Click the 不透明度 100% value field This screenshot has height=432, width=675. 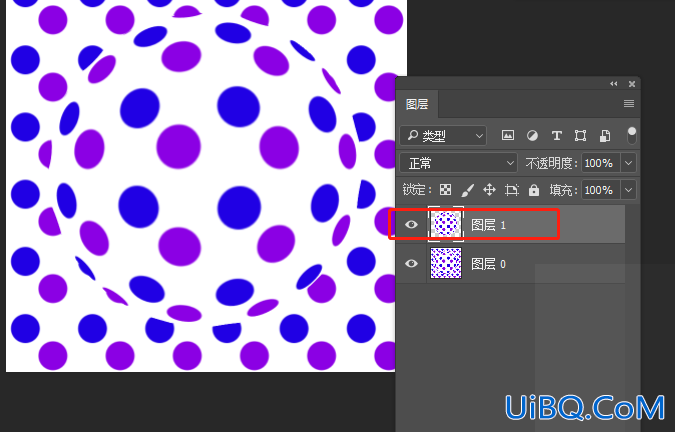601,163
